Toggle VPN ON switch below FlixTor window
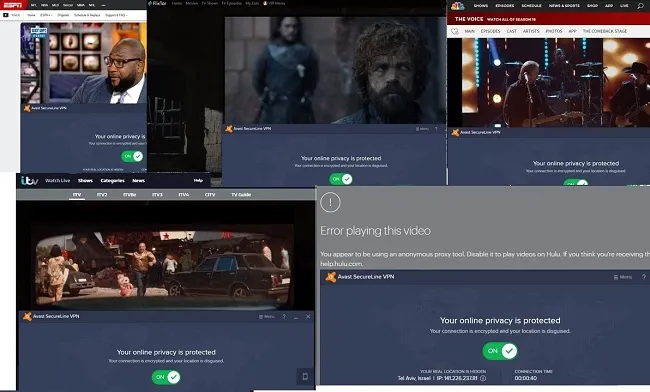The image size is (650, 392). click(x=341, y=179)
